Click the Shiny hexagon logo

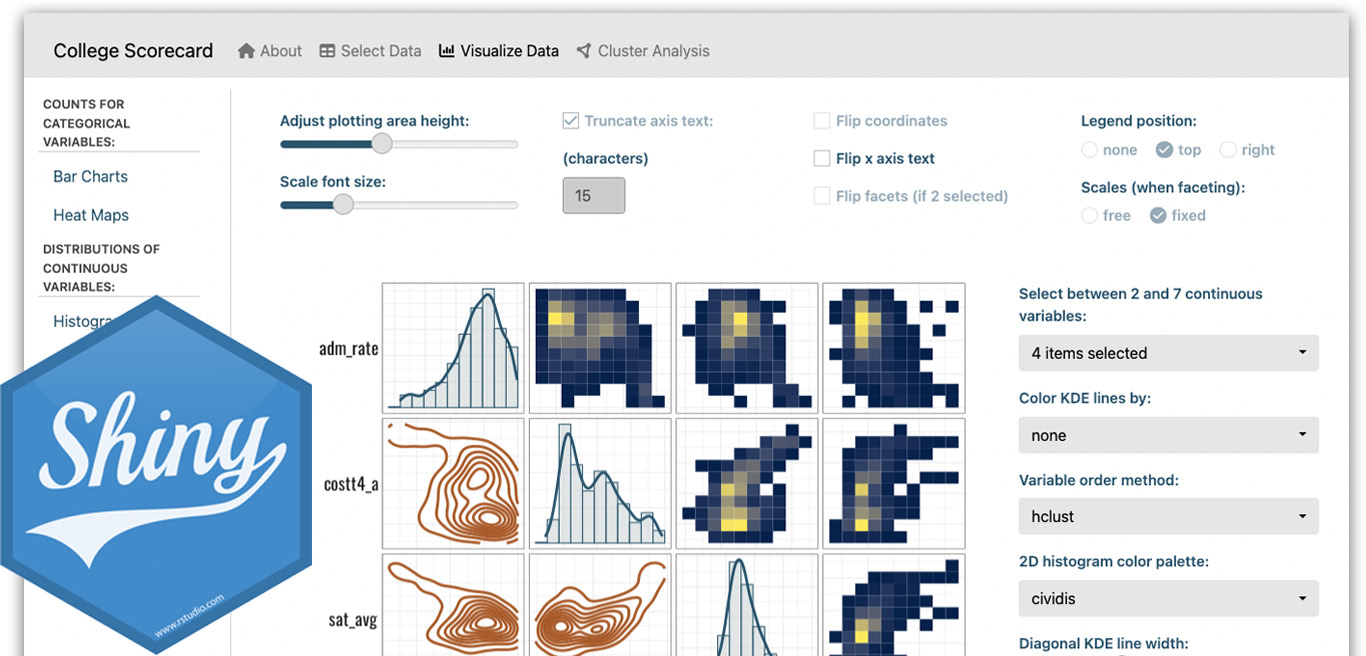pos(155,475)
